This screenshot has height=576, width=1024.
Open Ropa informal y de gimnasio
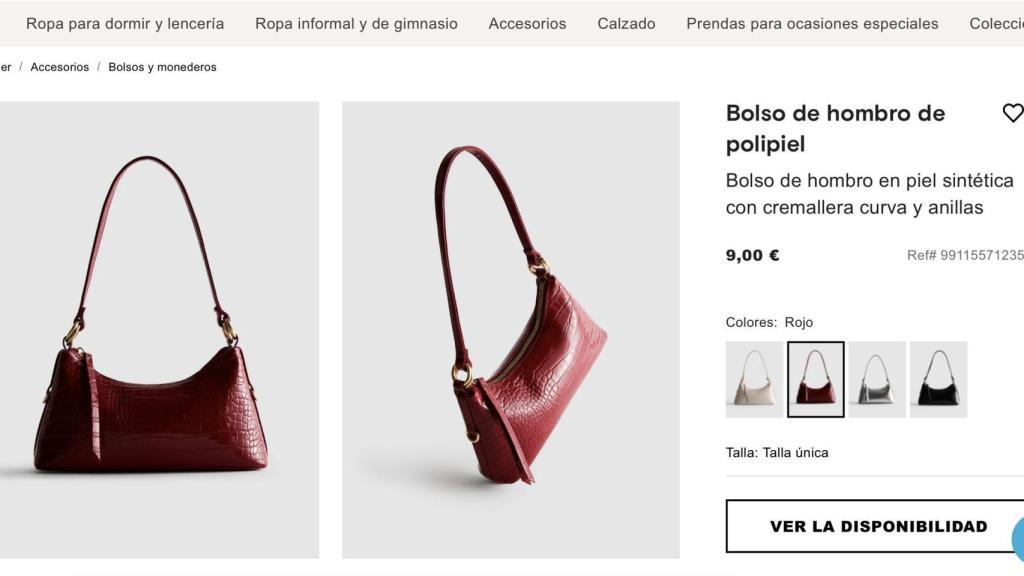(356, 22)
